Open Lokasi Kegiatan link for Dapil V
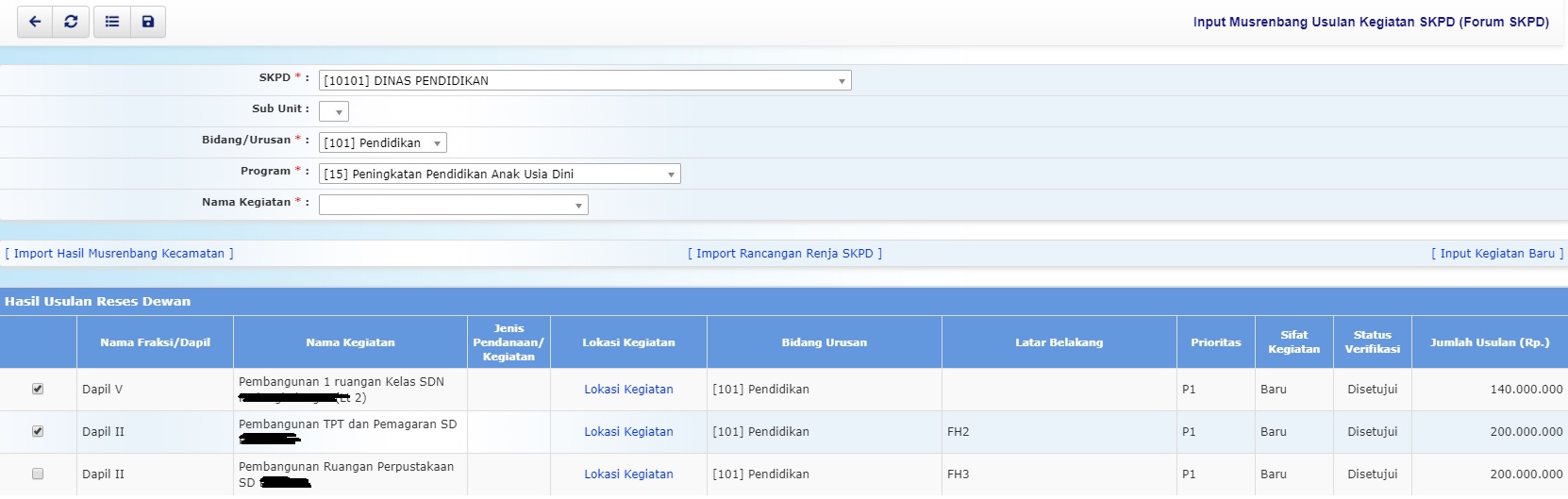The image size is (1568, 499). pos(628,390)
